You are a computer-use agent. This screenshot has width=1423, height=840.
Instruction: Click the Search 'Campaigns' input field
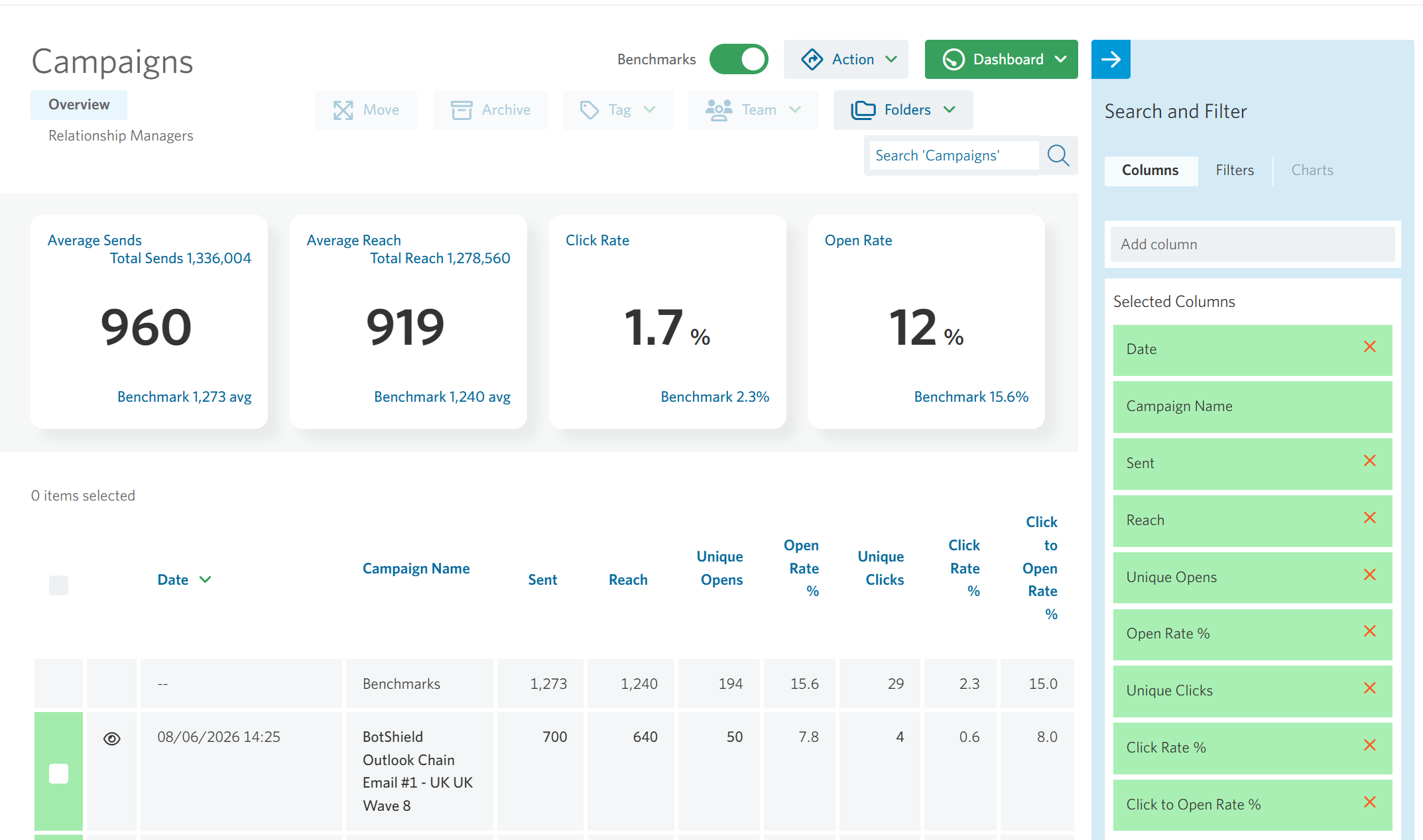point(954,156)
